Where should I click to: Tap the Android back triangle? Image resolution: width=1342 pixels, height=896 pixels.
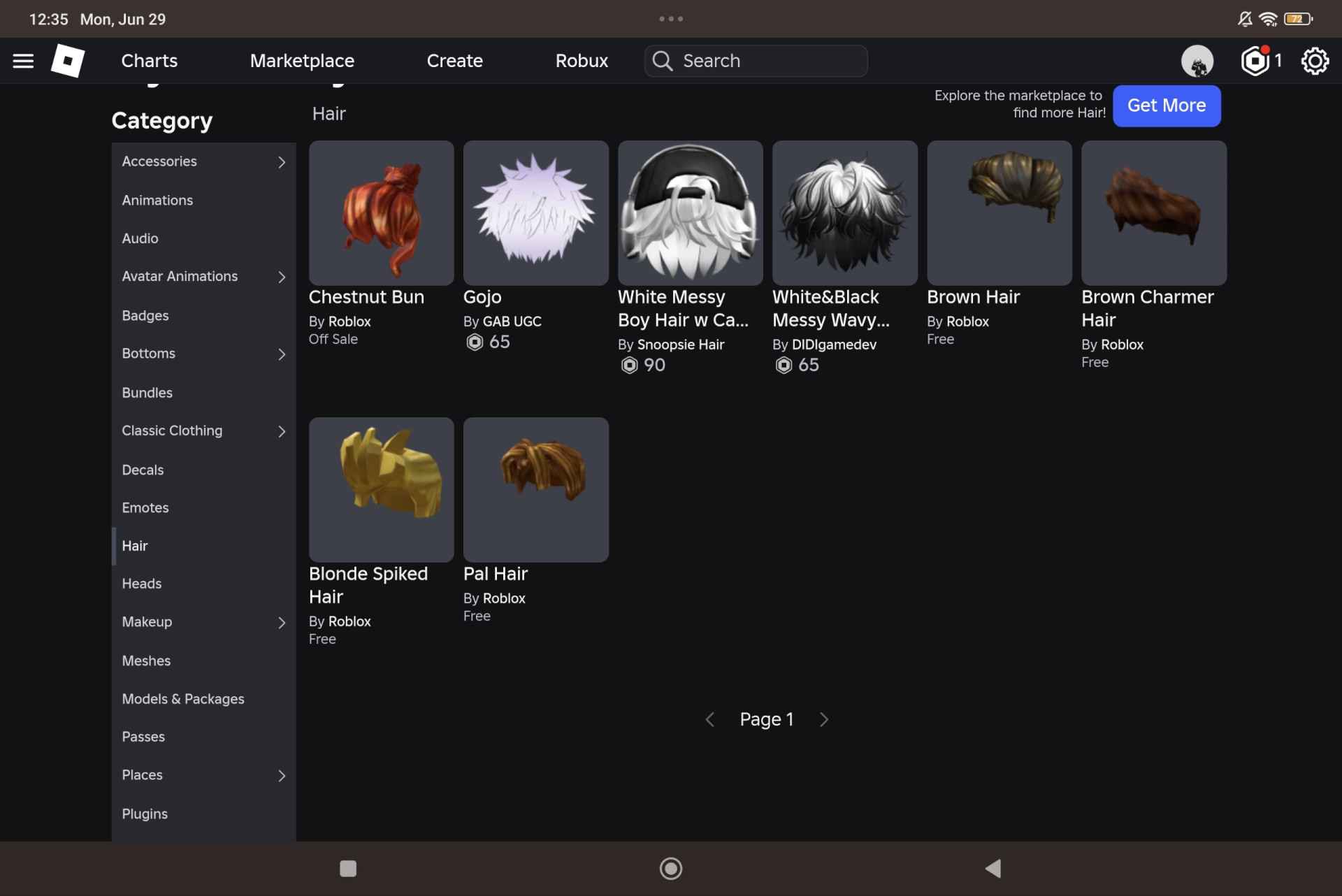tap(993, 868)
